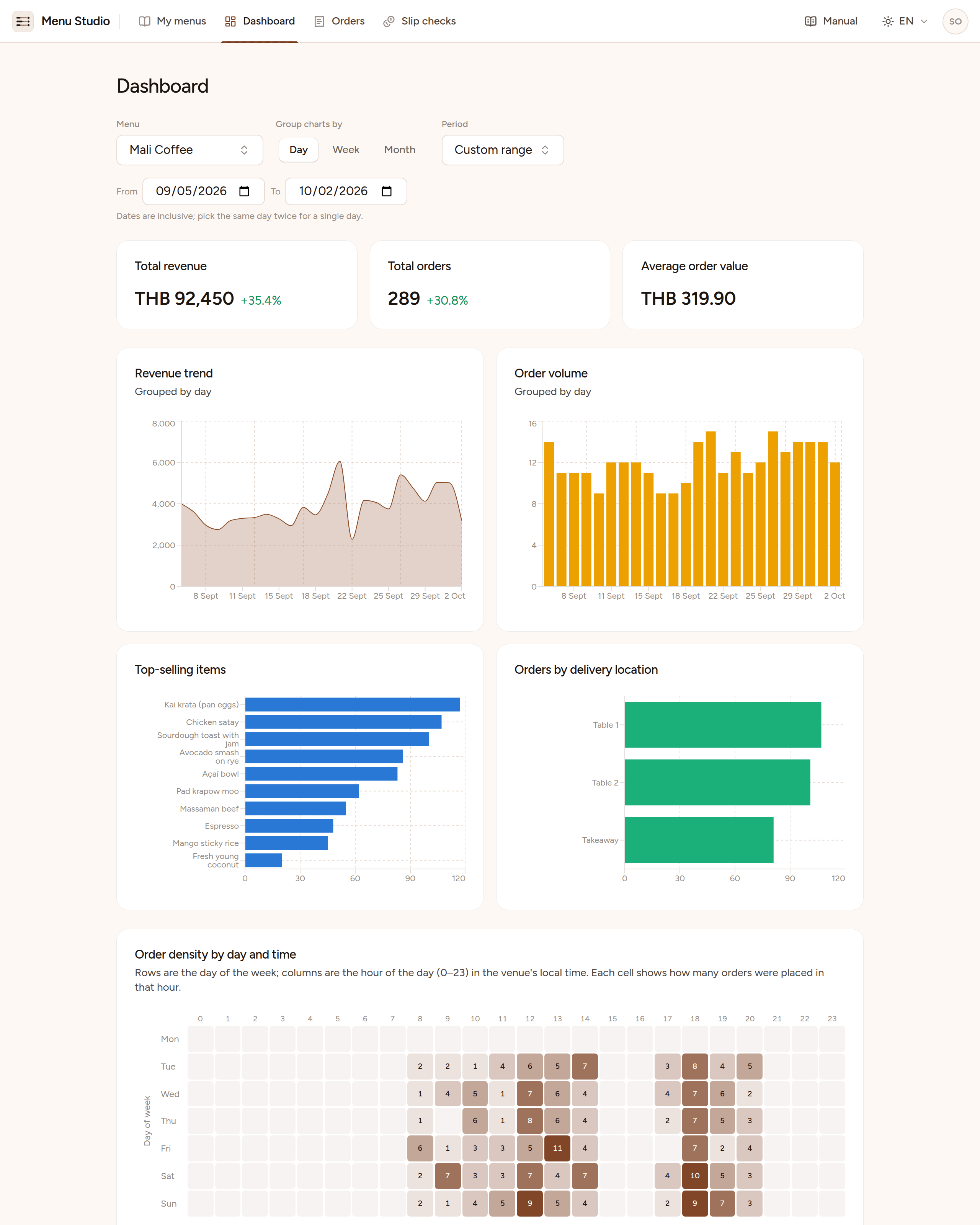Click the Friday 13:00 heatmap cell showing 11
This screenshot has width=980, height=1225.
coord(557,1148)
